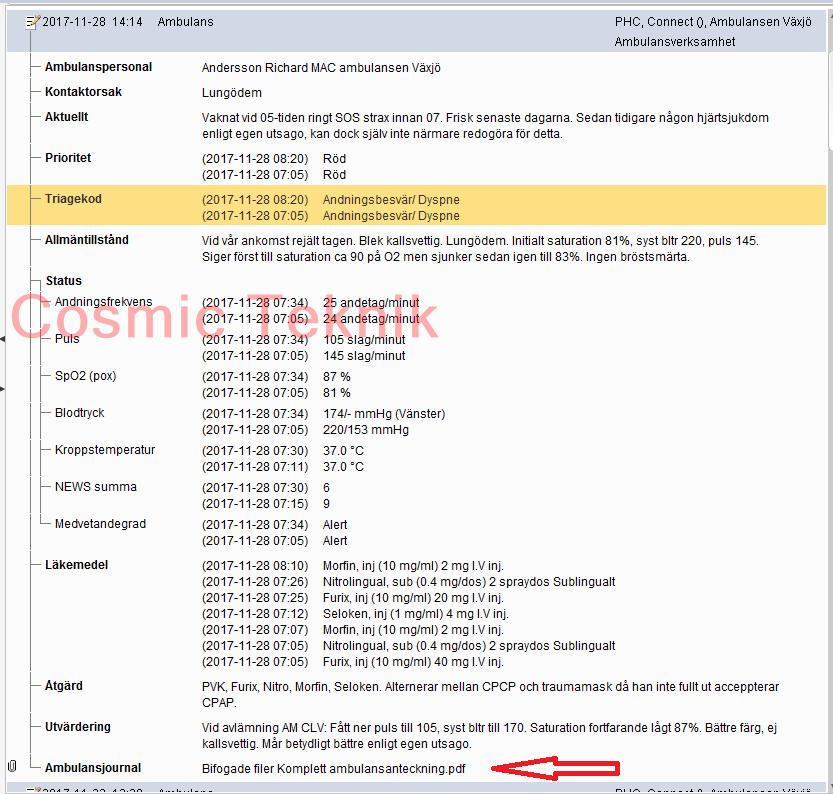Screen dimensions: 833x794
Task: Click the '87 %' SpO2 value
Action: pos(337,377)
